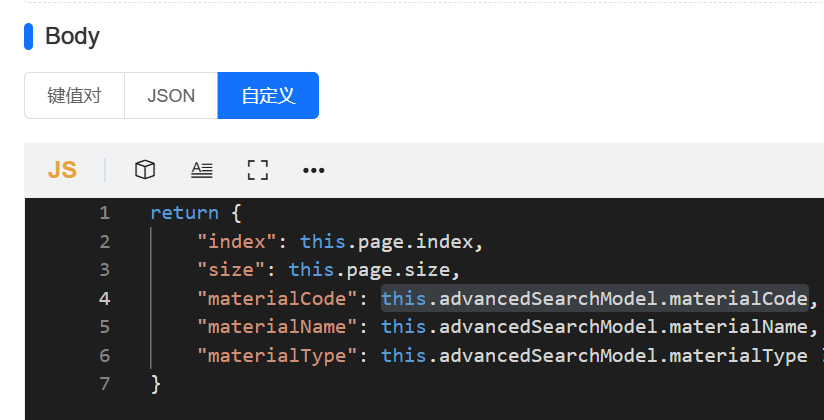The height and width of the screenshot is (420, 824).
Task: Enter fullscreen mode for the code editor
Action: pyautogui.click(x=258, y=170)
